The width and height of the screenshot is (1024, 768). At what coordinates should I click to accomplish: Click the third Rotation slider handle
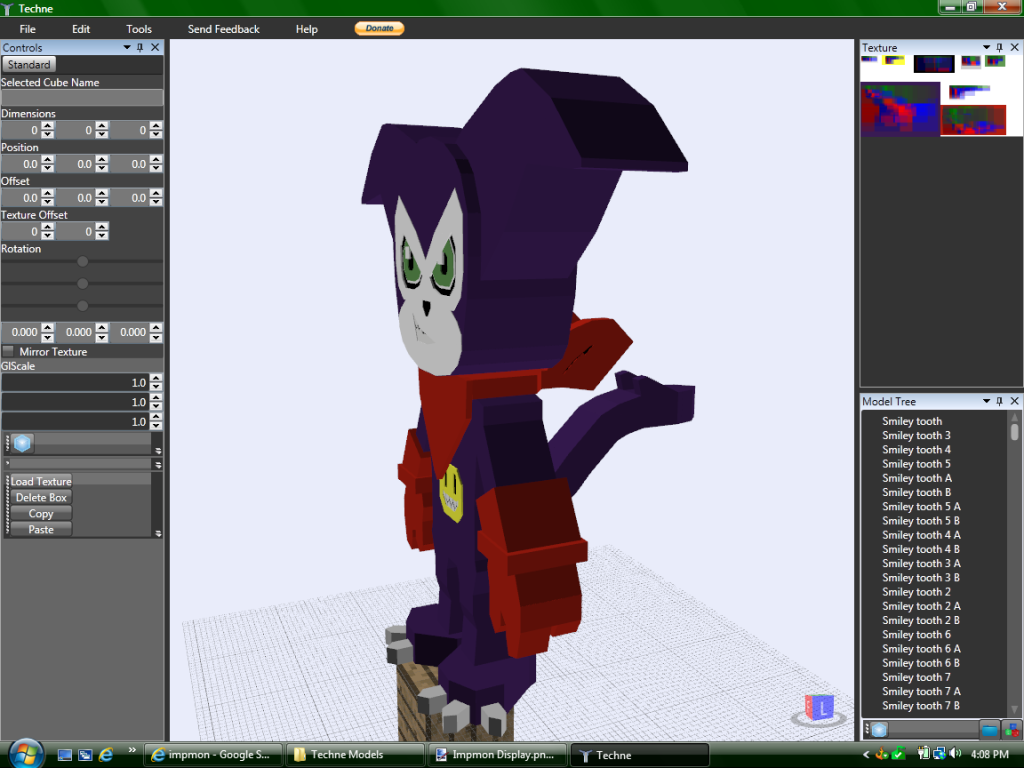click(82, 306)
